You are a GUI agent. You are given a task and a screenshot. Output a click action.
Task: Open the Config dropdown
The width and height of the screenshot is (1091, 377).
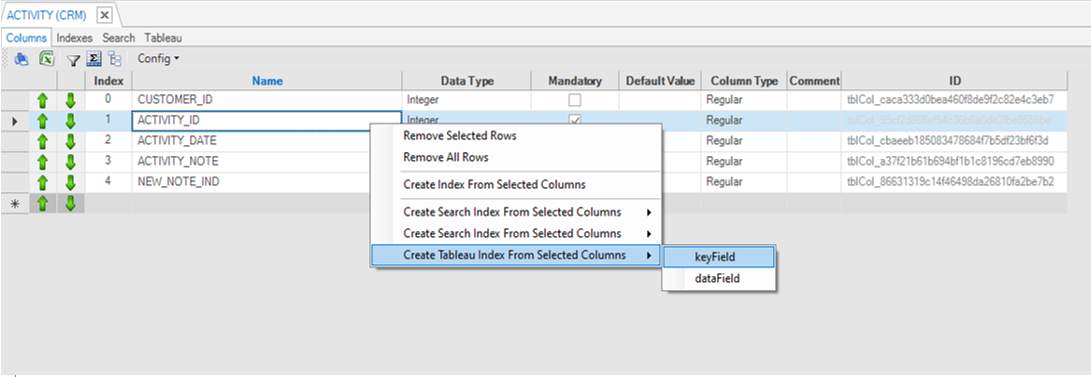[x=158, y=58]
